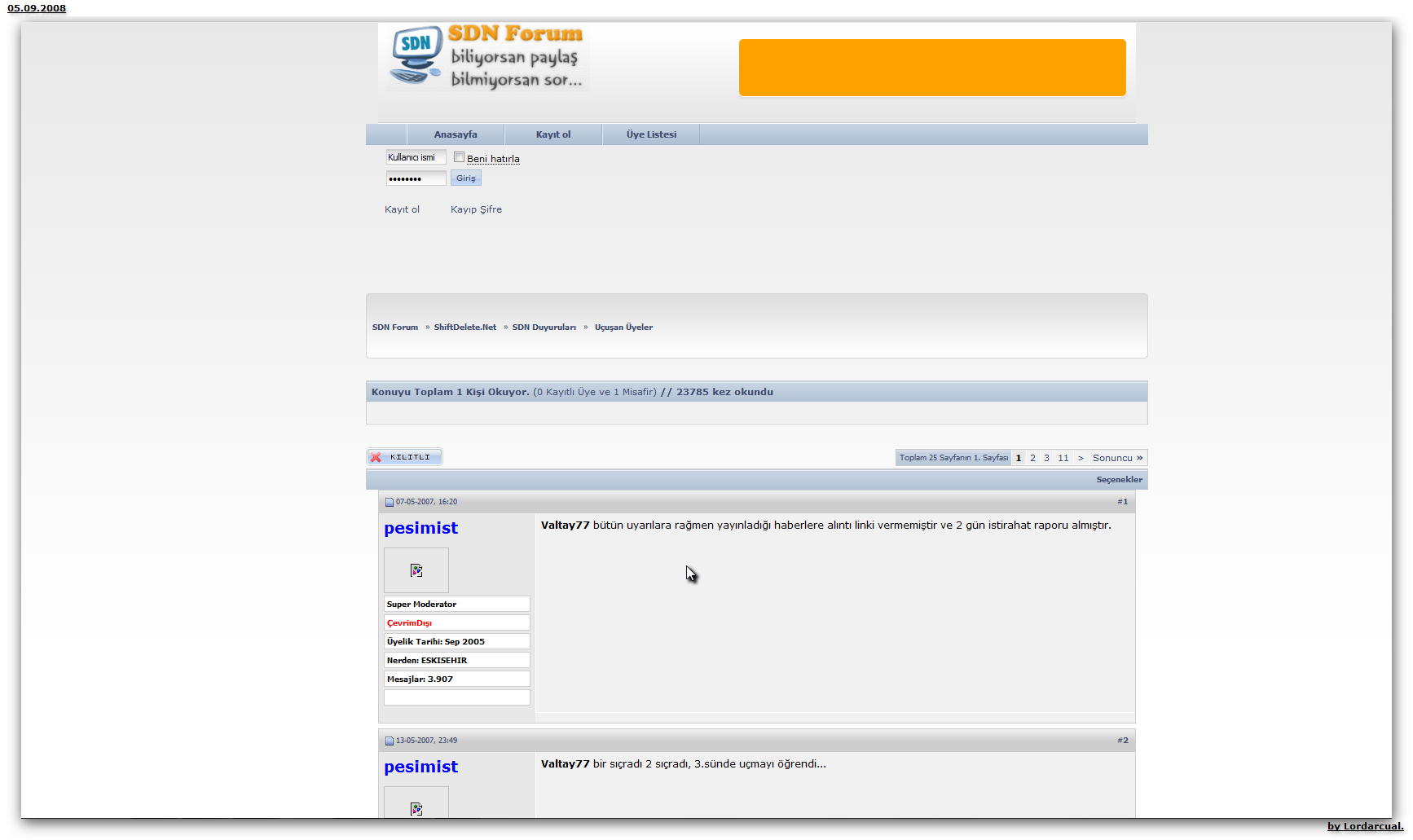This screenshot has width=1413, height=840.
Task: Click the 'Üyelik Tarihi: Sep 2005' text
Action: (436, 642)
